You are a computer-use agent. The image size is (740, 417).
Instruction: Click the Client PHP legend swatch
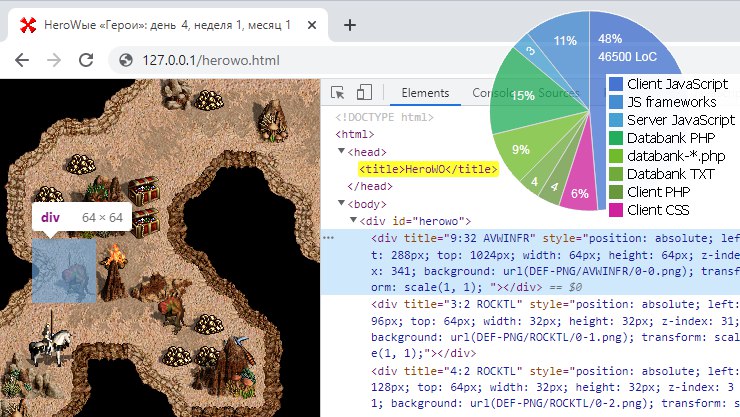[x=616, y=192]
